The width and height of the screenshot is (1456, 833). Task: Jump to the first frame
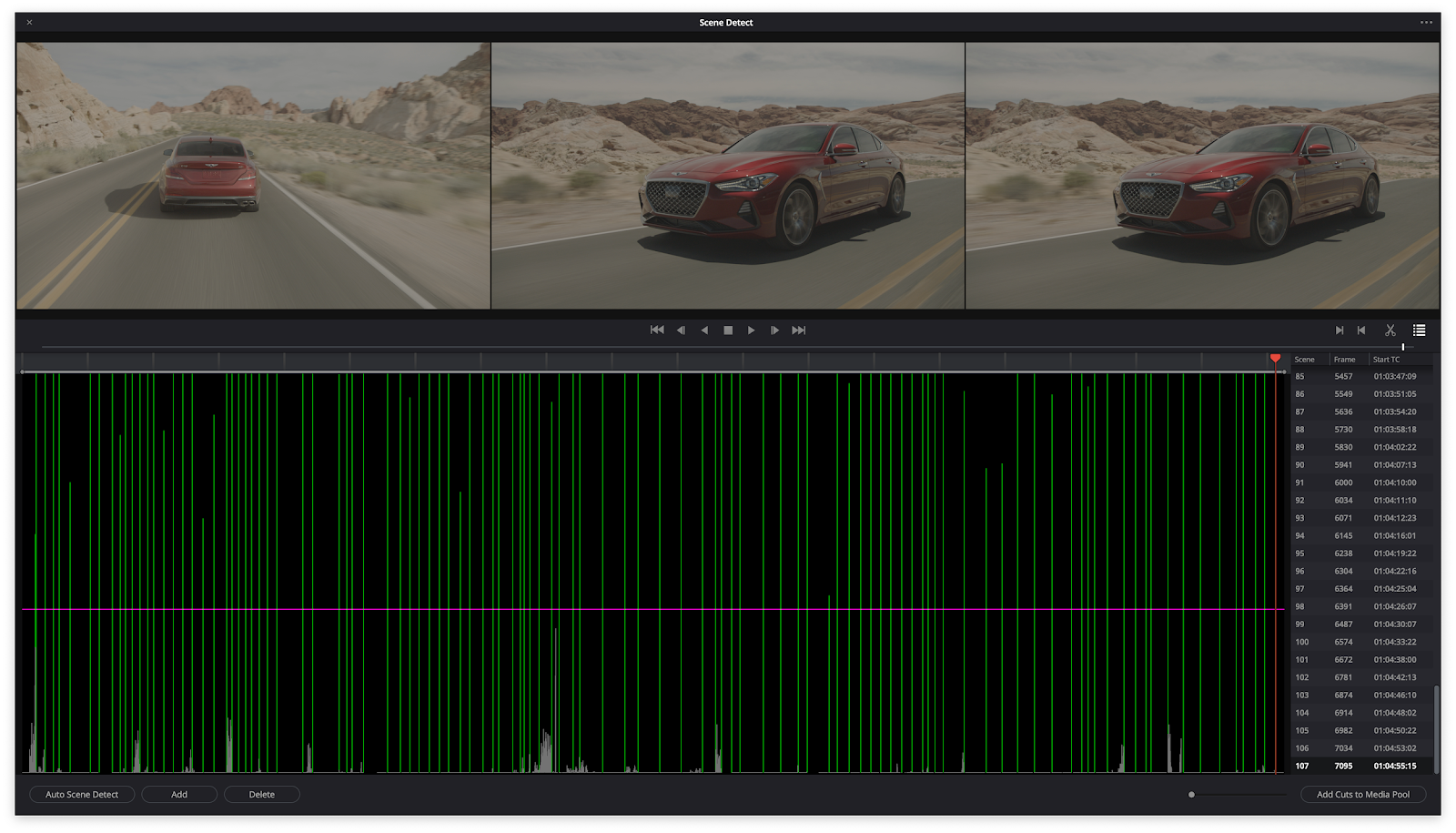point(657,330)
